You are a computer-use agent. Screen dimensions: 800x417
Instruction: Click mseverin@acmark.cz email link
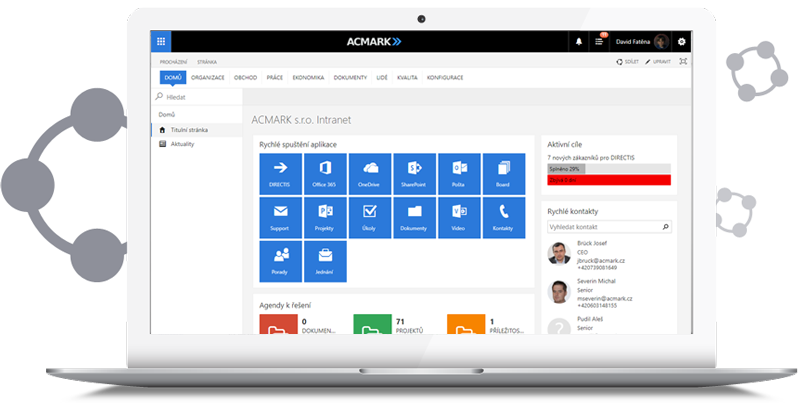click(605, 299)
